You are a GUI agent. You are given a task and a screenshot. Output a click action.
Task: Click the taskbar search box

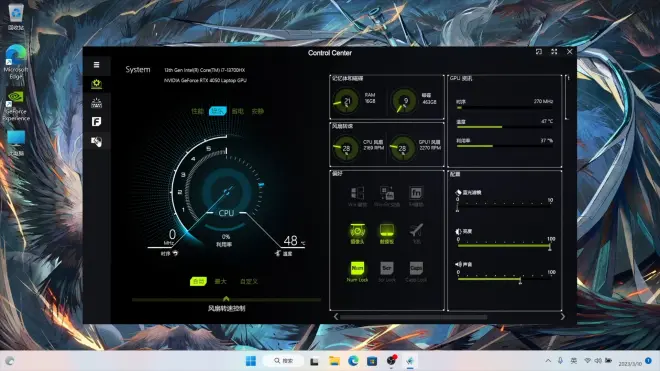[284, 361]
